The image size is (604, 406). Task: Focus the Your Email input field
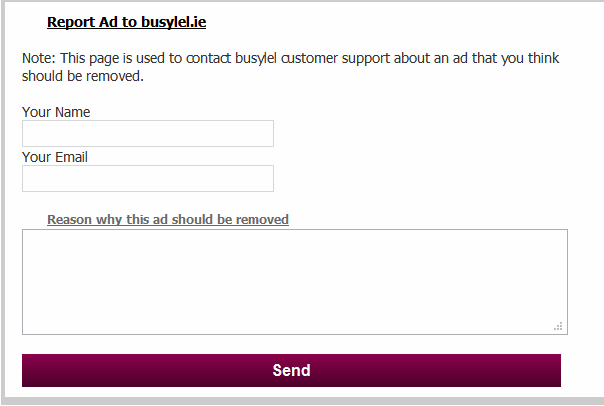coord(148,179)
